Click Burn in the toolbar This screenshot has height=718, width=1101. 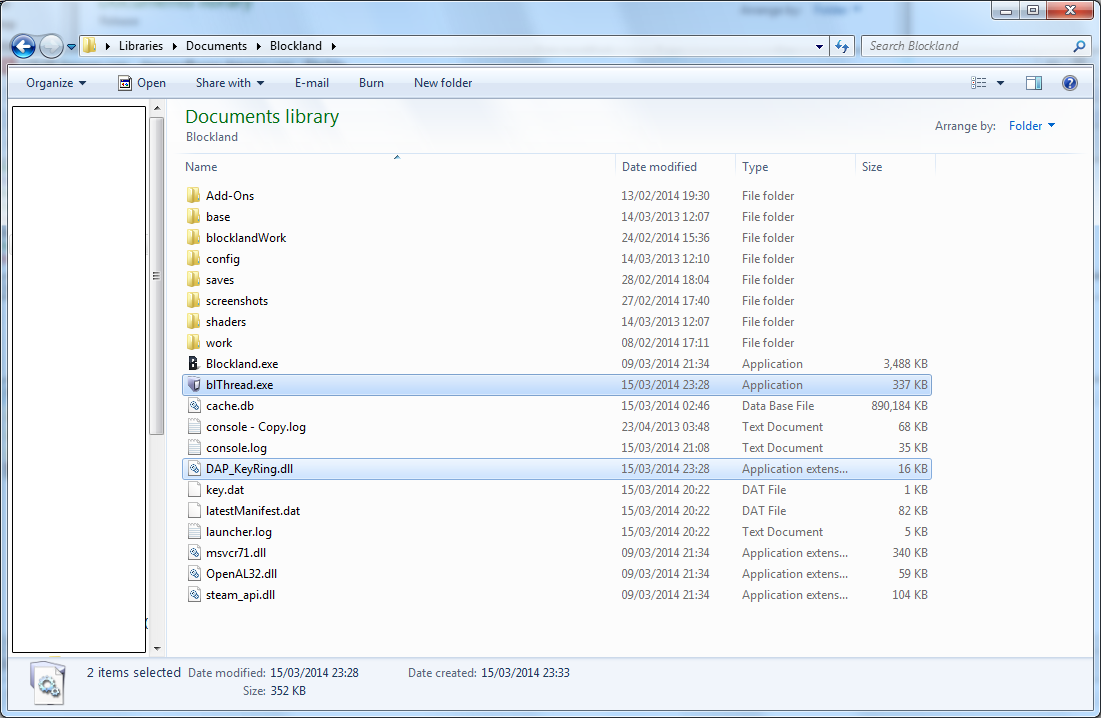point(371,83)
